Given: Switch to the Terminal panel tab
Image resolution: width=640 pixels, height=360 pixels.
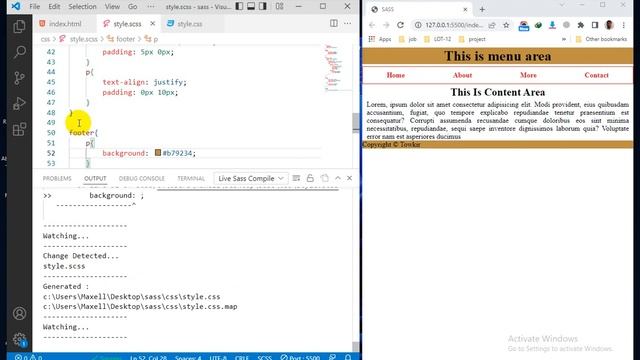Looking at the screenshot, I should pos(191,178).
